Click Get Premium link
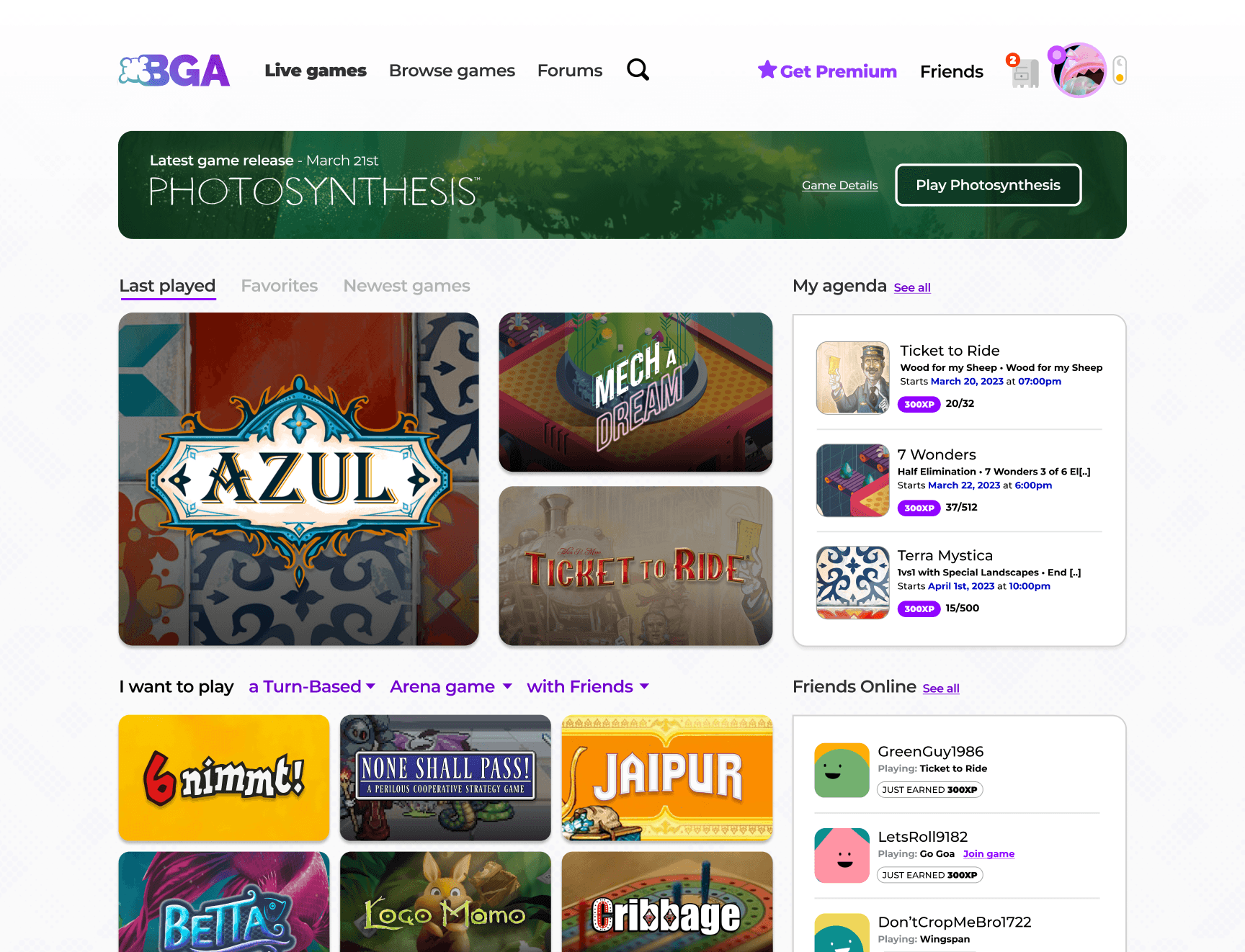1245x952 pixels. pos(839,71)
